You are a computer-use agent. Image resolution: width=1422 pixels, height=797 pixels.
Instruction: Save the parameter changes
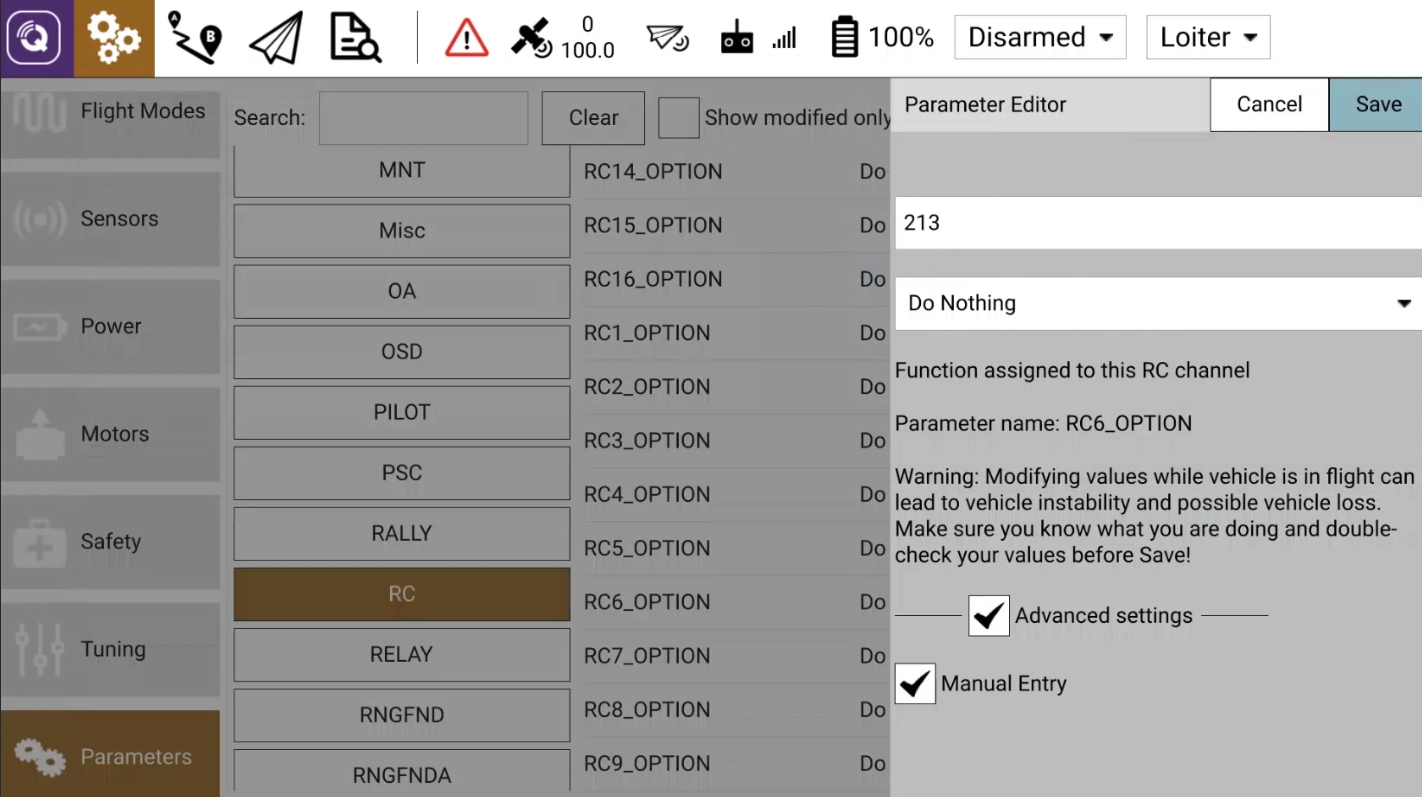pyautogui.click(x=1377, y=105)
